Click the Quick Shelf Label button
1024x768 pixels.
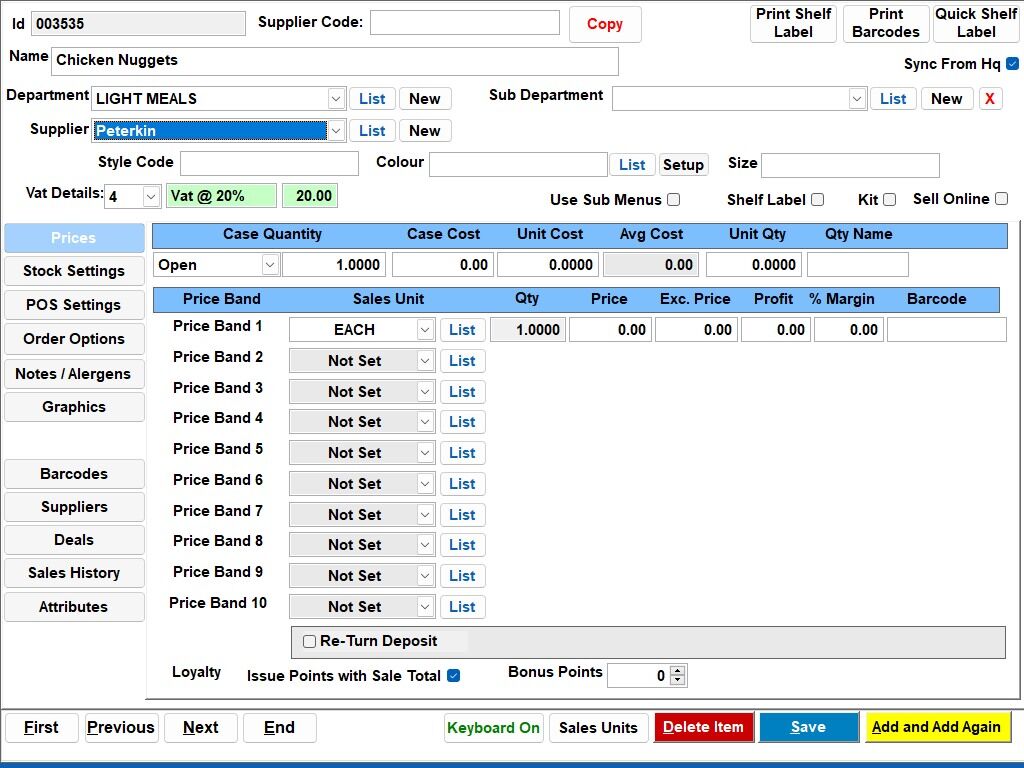[x=976, y=24]
